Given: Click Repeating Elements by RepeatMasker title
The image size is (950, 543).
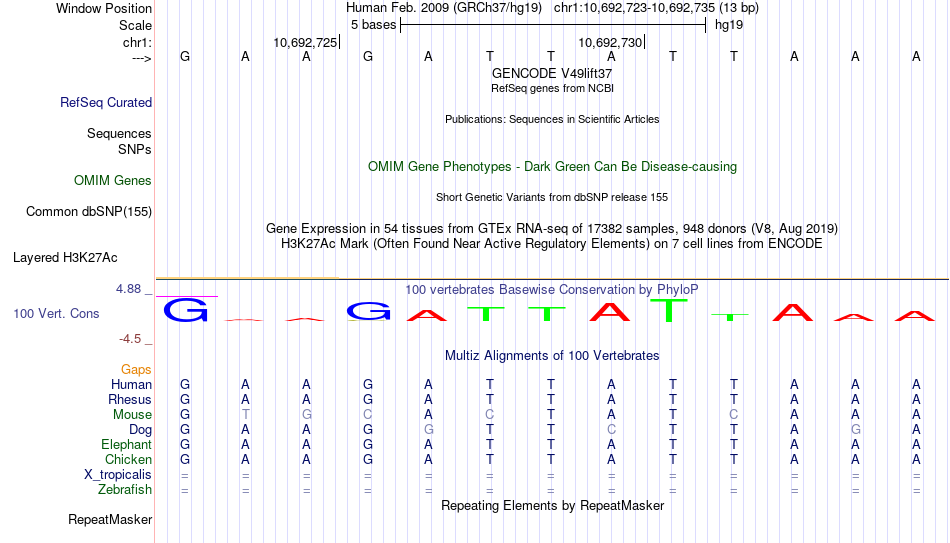Looking at the screenshot, I should 552,505.
